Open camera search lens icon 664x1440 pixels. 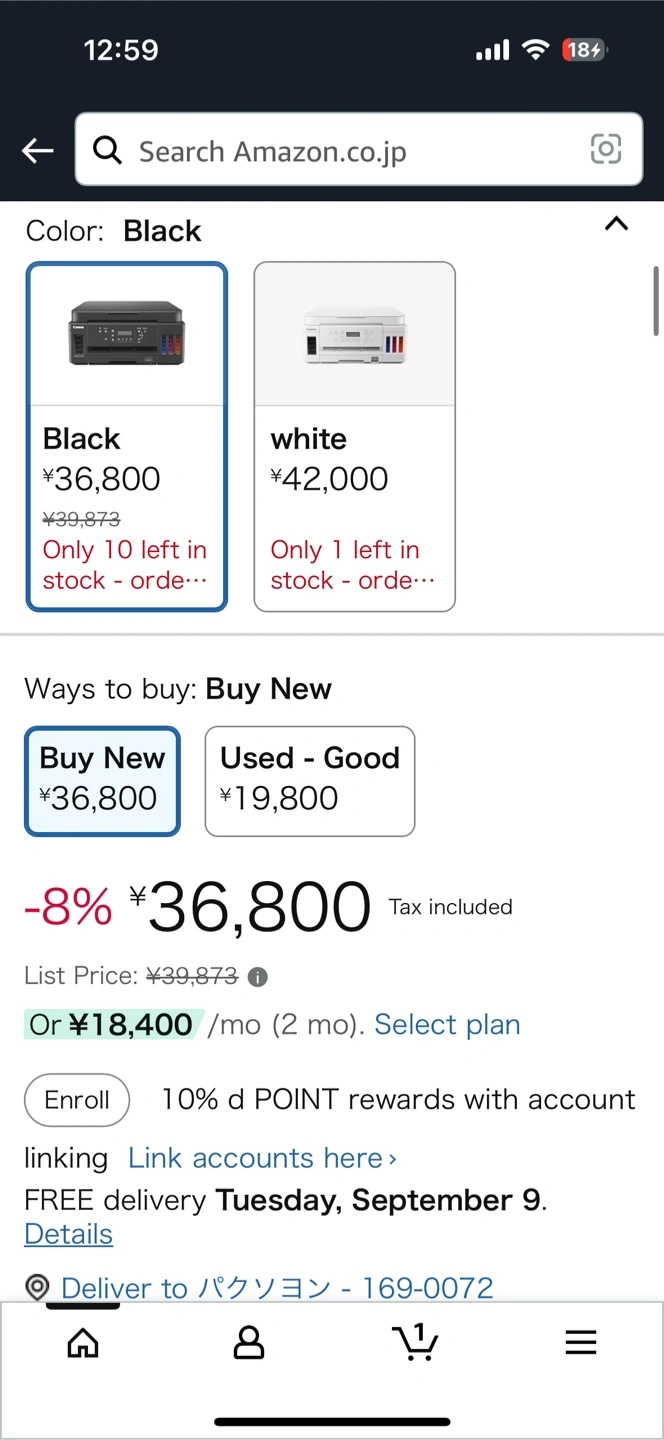(x=606, y=149)
